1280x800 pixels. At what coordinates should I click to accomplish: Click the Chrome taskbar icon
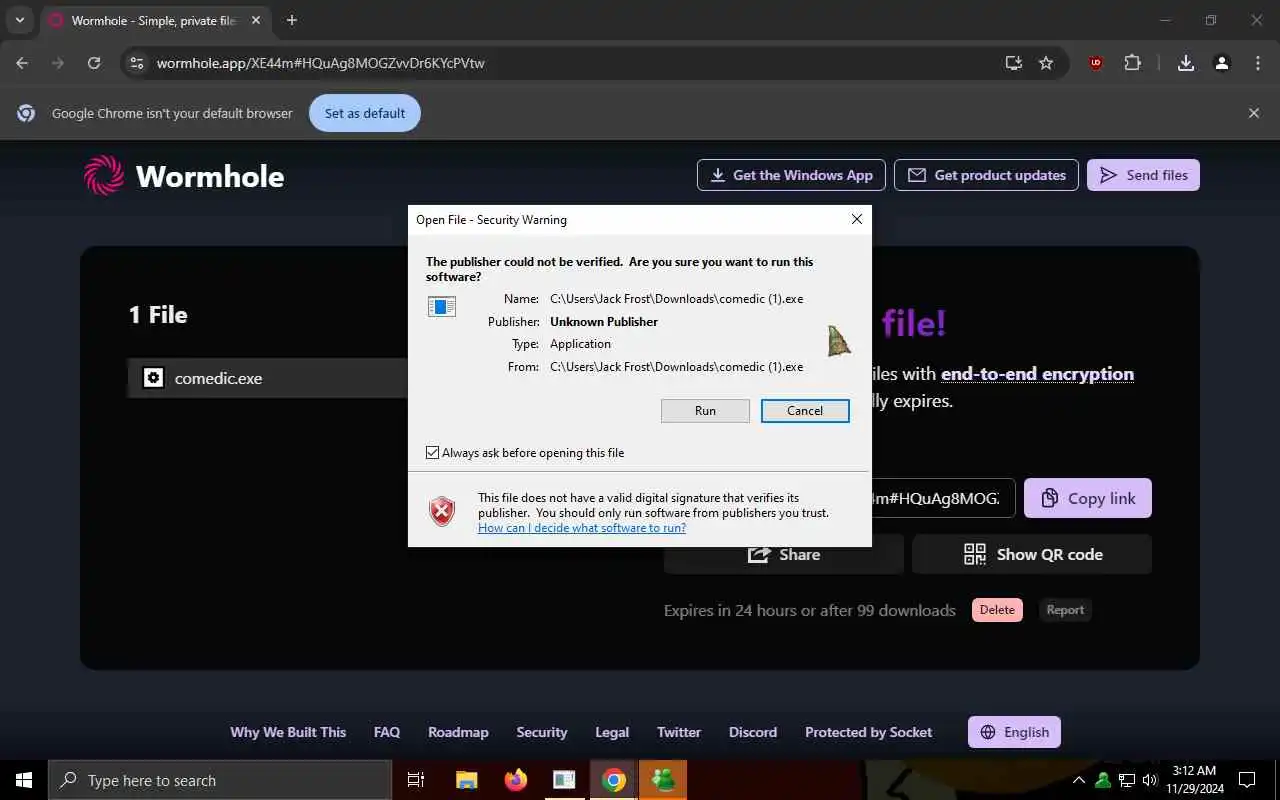(x=614, y=780)
